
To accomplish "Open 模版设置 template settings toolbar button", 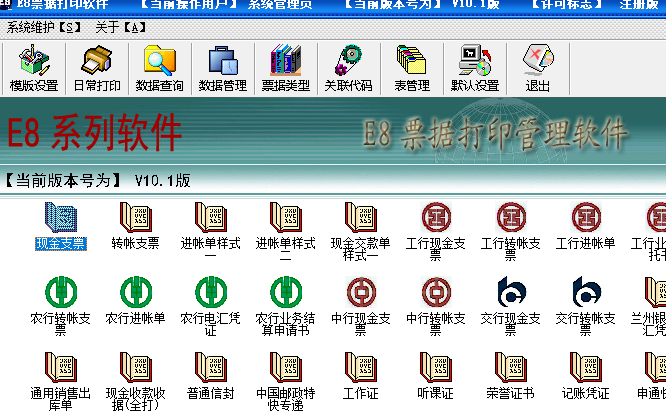I will [34, 68].
